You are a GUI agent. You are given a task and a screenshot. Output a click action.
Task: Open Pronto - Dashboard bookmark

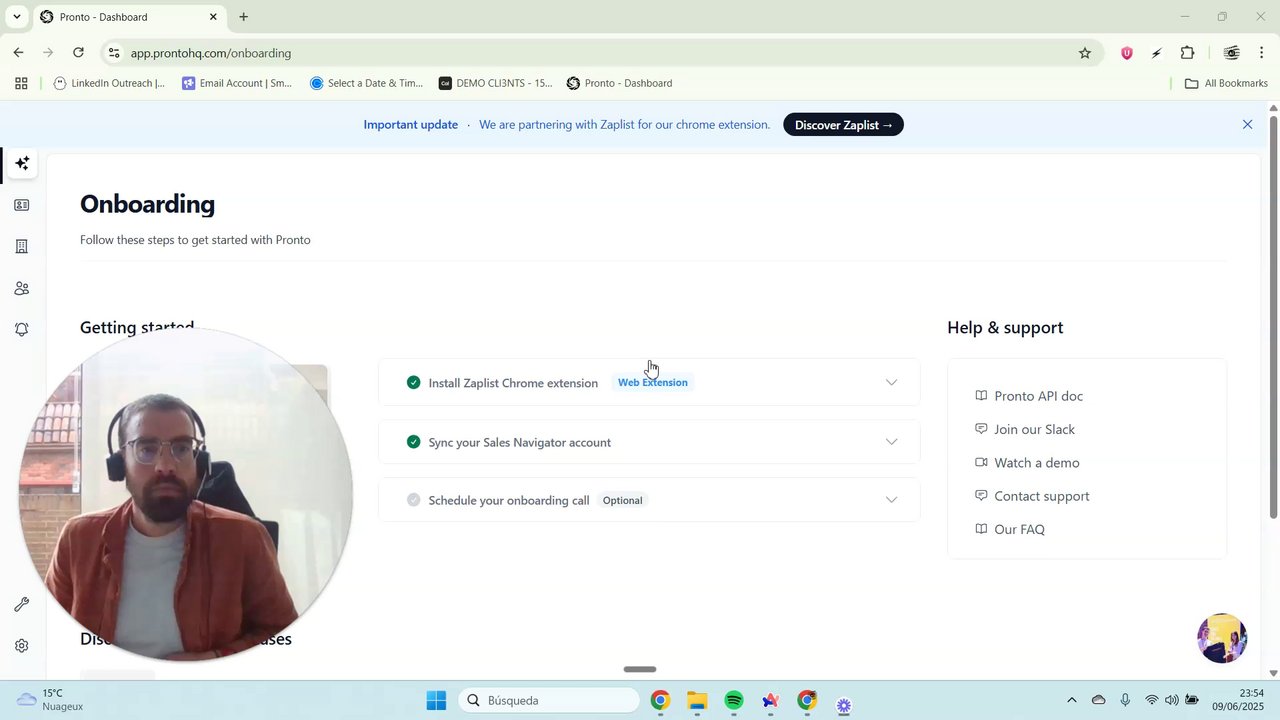point(619,83)
